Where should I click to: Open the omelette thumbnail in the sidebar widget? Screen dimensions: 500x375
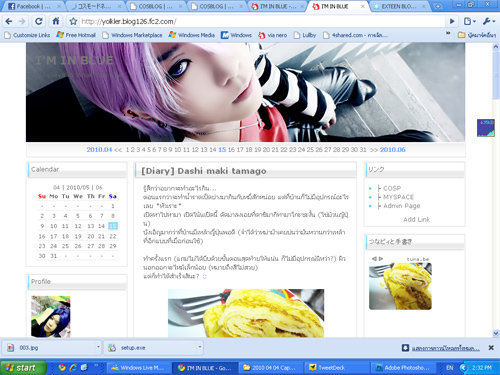[400, 286]
